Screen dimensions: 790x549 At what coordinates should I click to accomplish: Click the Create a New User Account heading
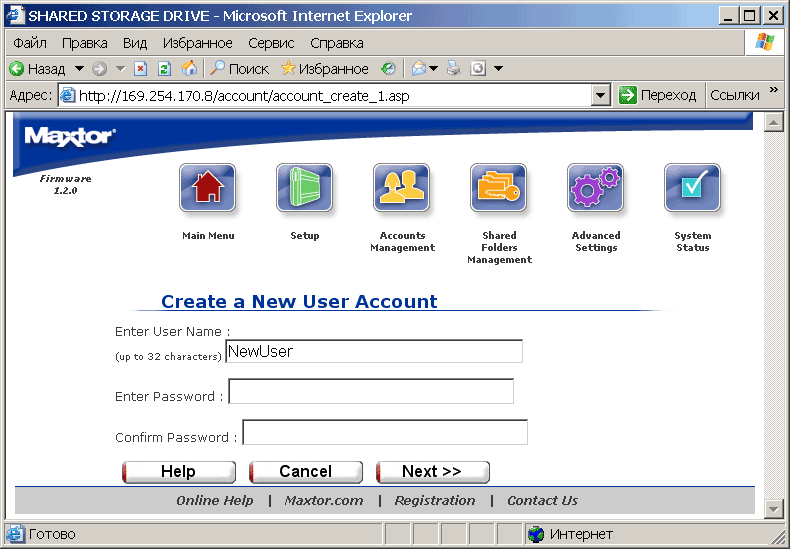pos(299,302)
